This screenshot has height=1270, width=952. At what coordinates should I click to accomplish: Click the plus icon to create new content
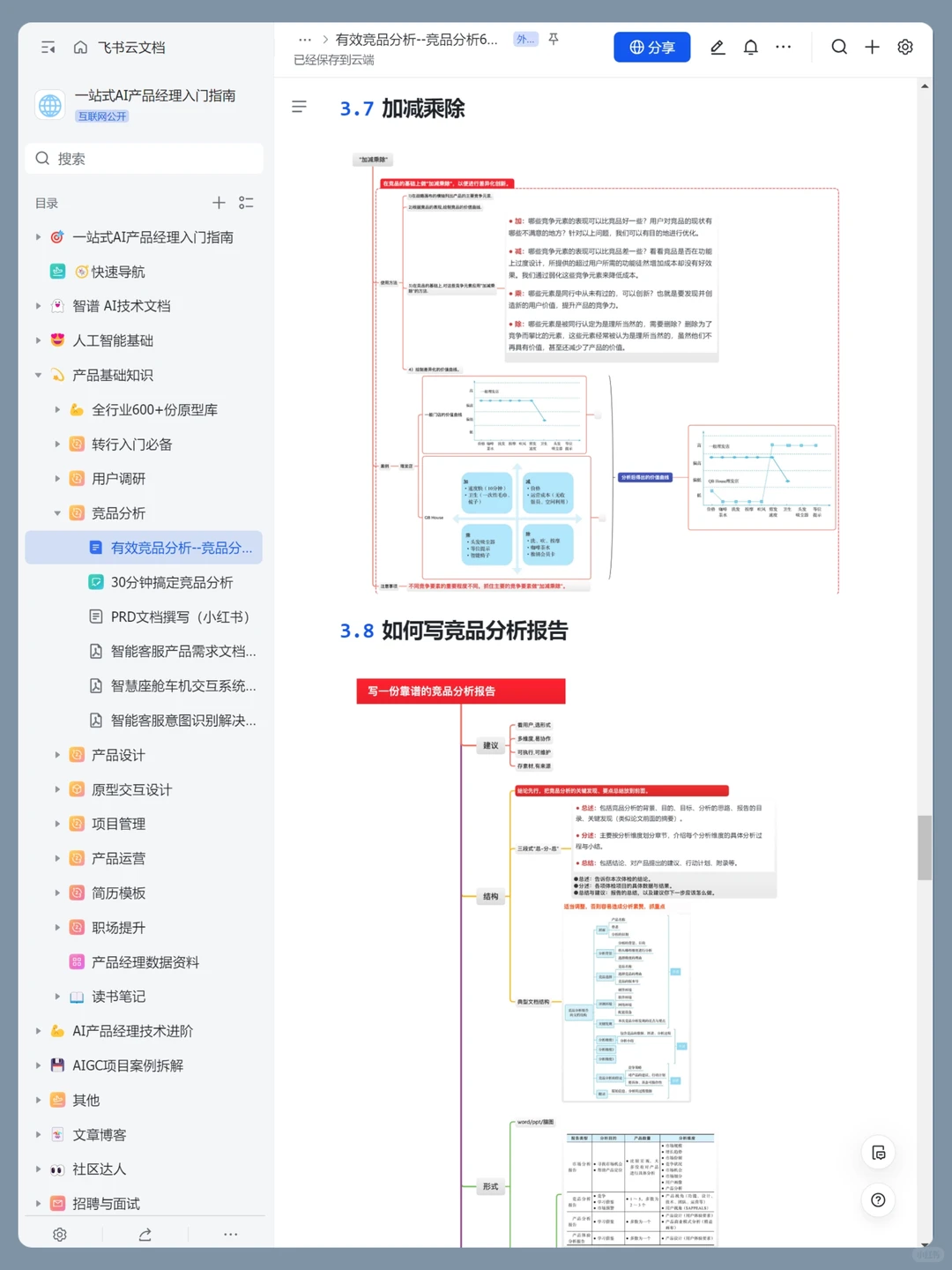point(872,47)
